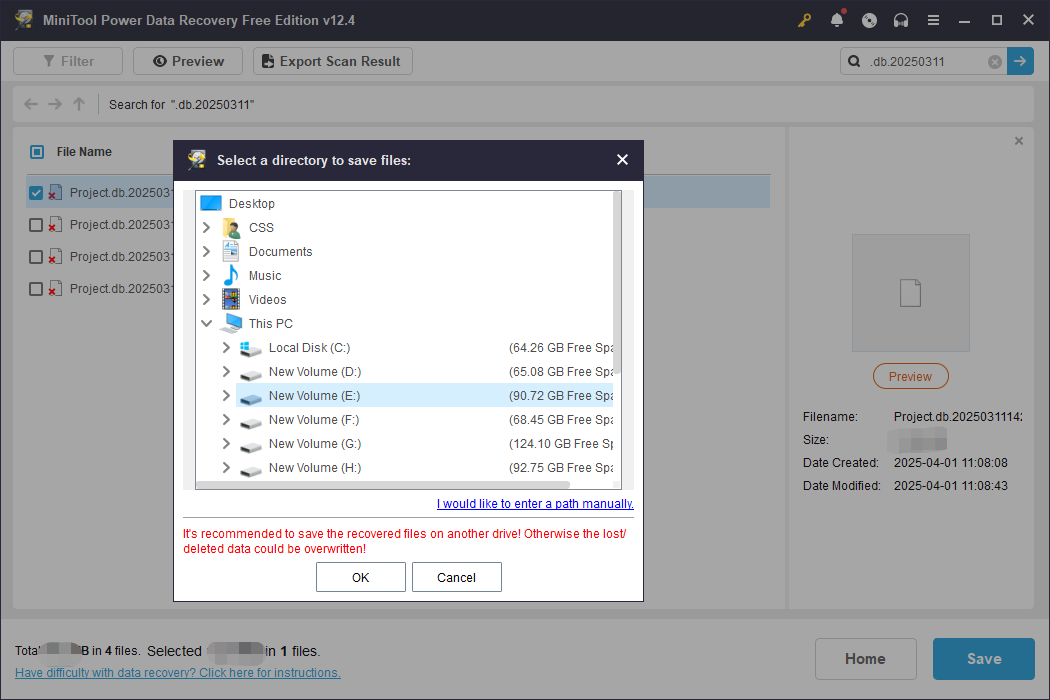
Task: Expand New Volume (G:) node
Action: pyautogui.click(x=226, y=443)
